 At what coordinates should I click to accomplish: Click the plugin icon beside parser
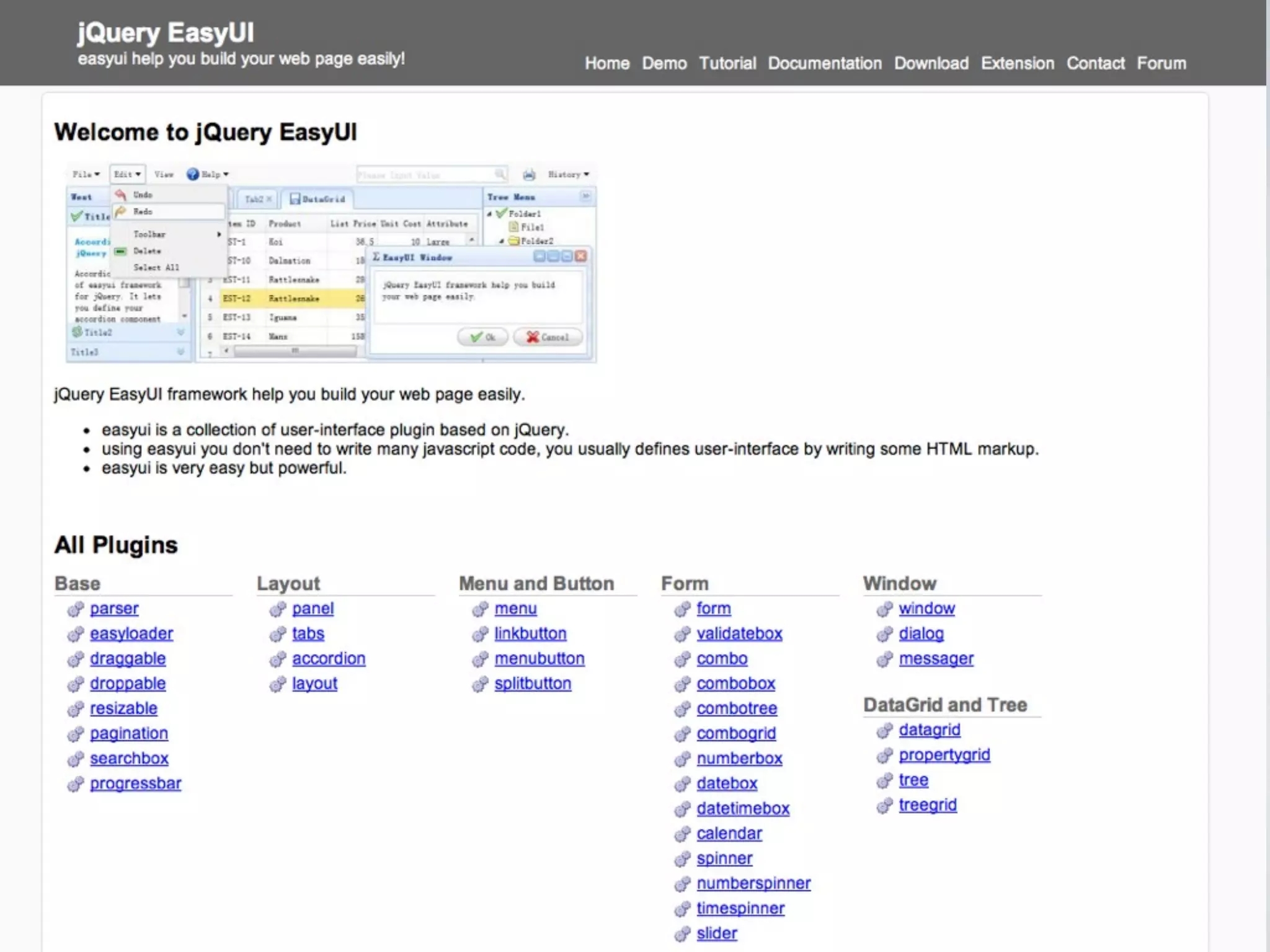pyautogui.click(x=76, y=610)
